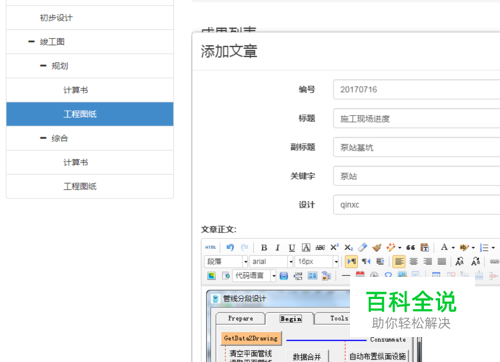The image size is (500, 362).
Task: Click the 设计 field showing qinxc
Action: pyautogui.click(x=417, y=205)
